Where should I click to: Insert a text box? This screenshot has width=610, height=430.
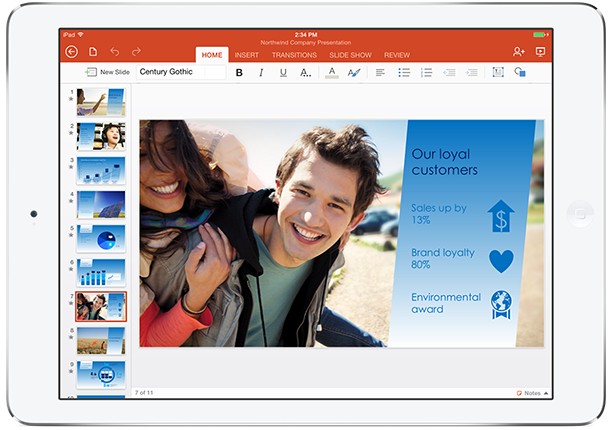(x=498, y=72)
